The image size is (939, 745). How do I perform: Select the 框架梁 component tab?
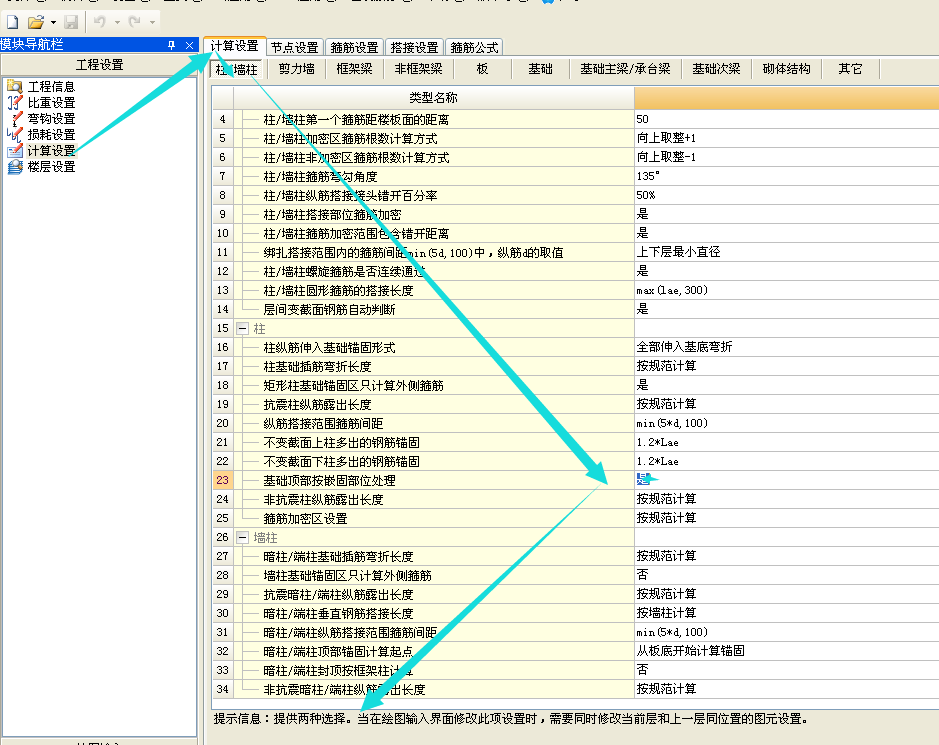(355, 69)
